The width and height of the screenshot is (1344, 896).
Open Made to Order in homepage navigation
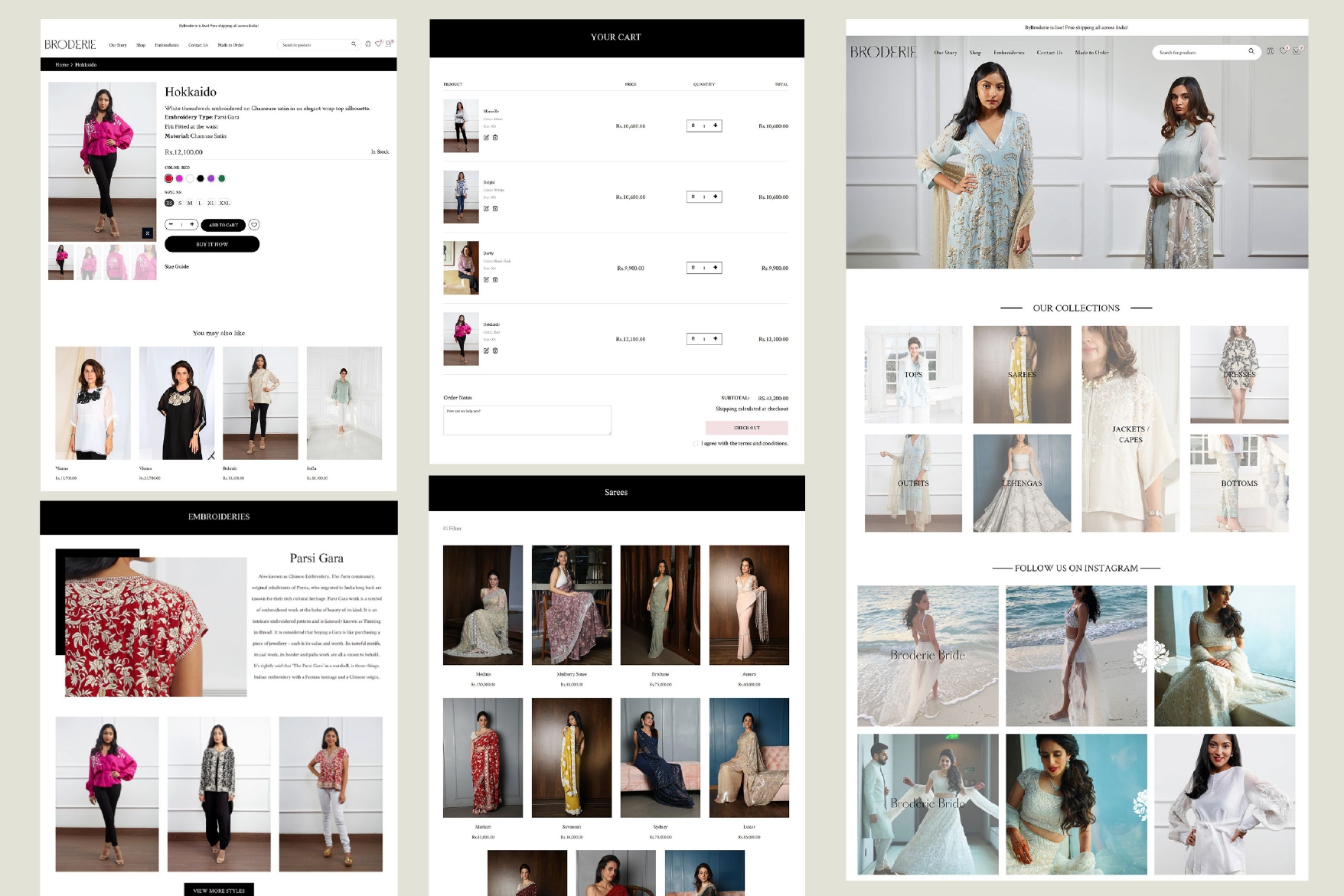(1091, 53)
